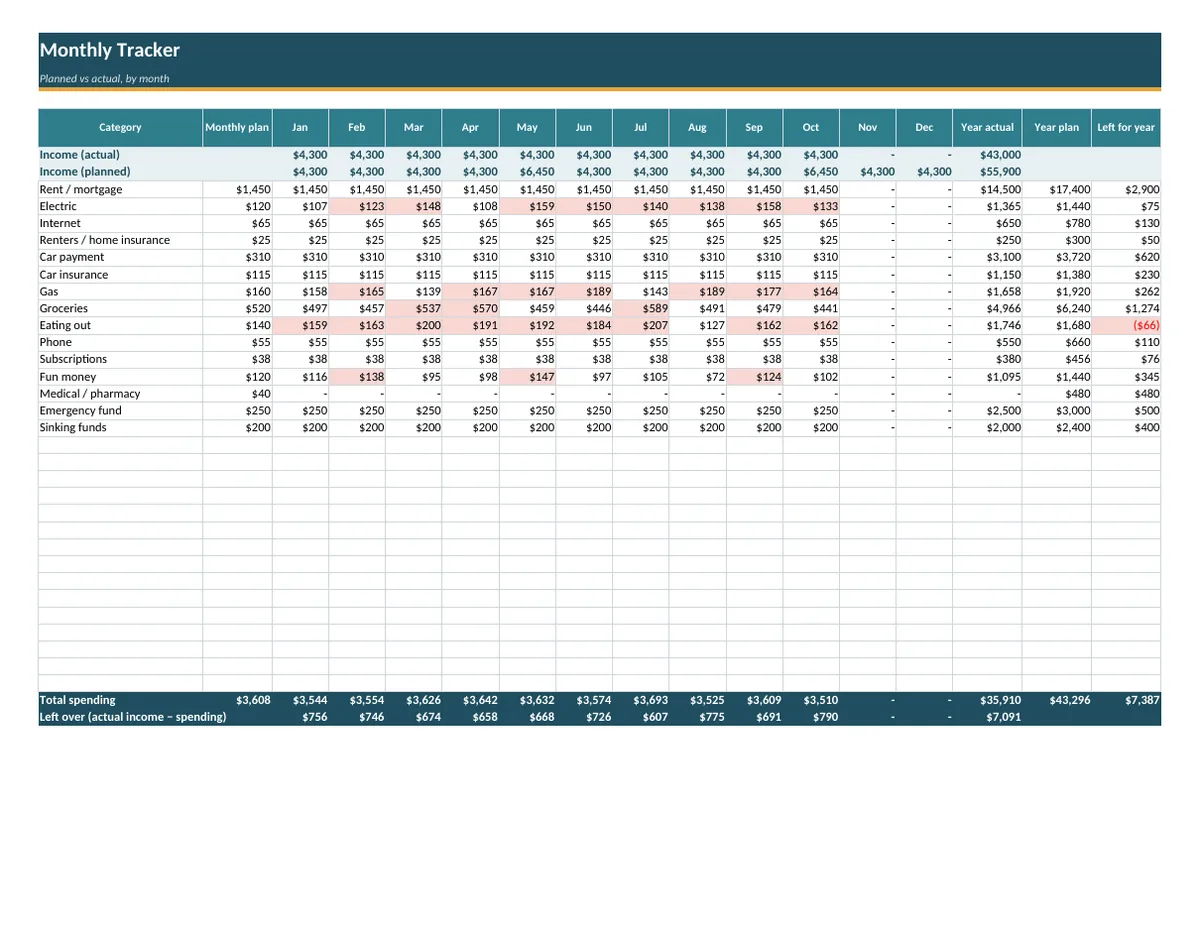Viewport: 1200px width, 927px height.
Task: Select the "Subscriptions" row label
Action: coord(73,359)
